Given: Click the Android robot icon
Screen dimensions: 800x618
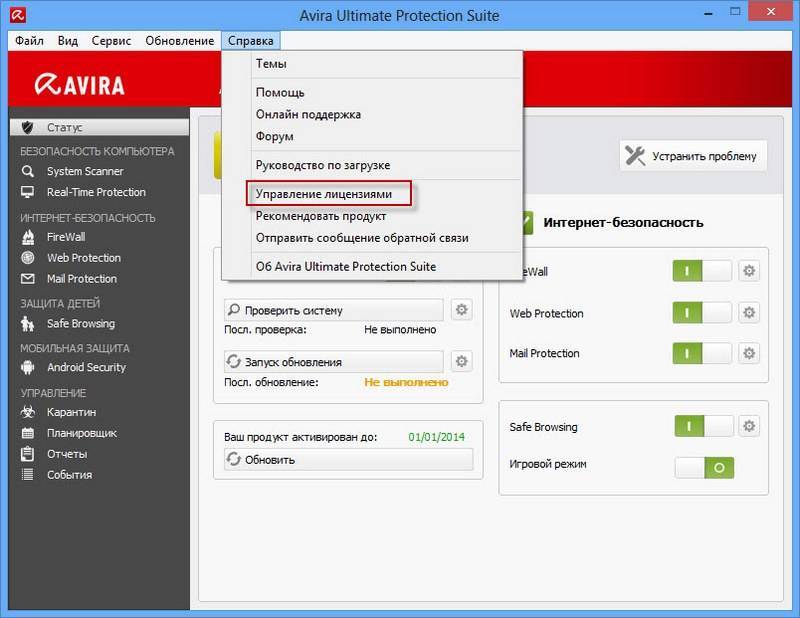Looking at the screenshot, I should click(28, 367).
